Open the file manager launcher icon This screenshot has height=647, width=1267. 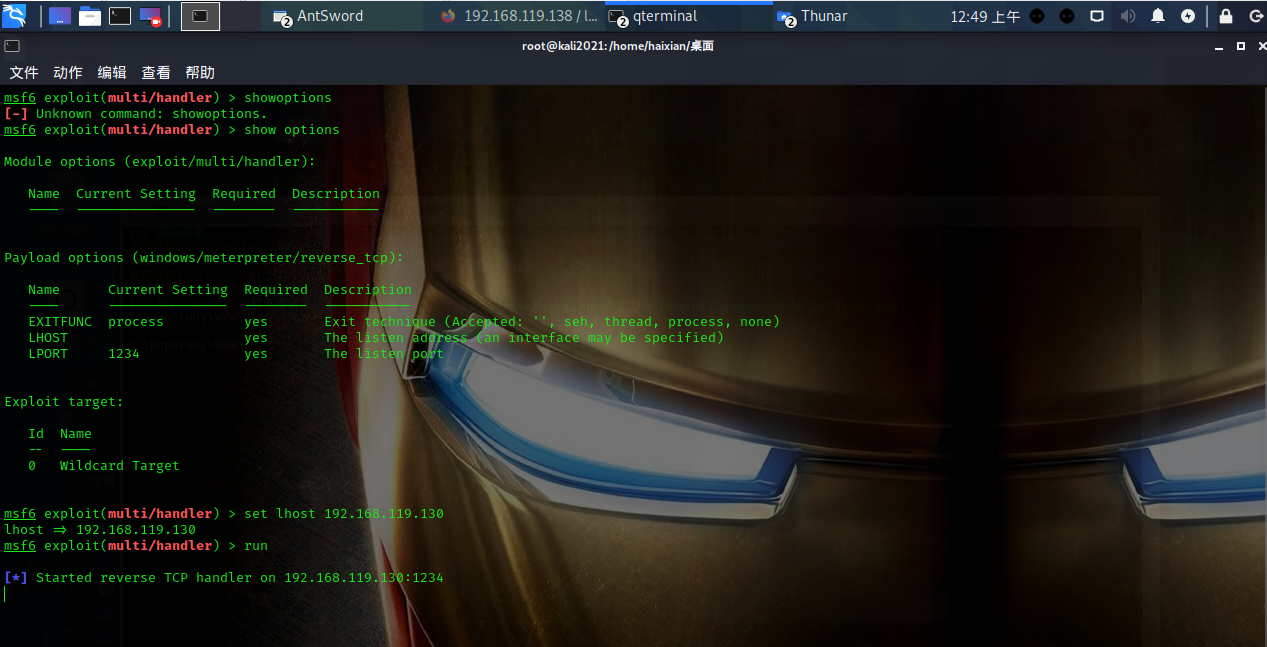pos(90,16)
